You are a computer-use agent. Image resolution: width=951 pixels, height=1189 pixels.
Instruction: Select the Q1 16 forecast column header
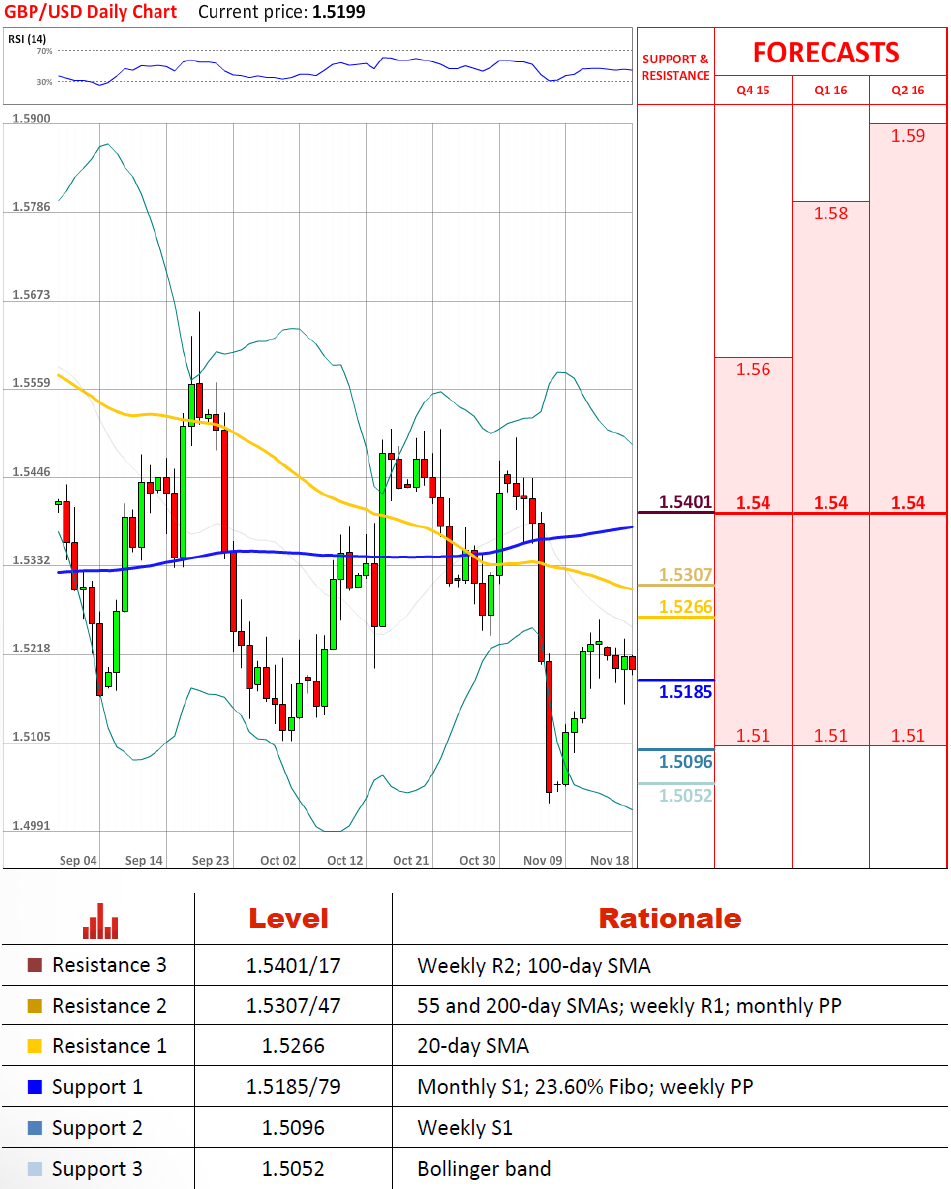tap(831, 90)
